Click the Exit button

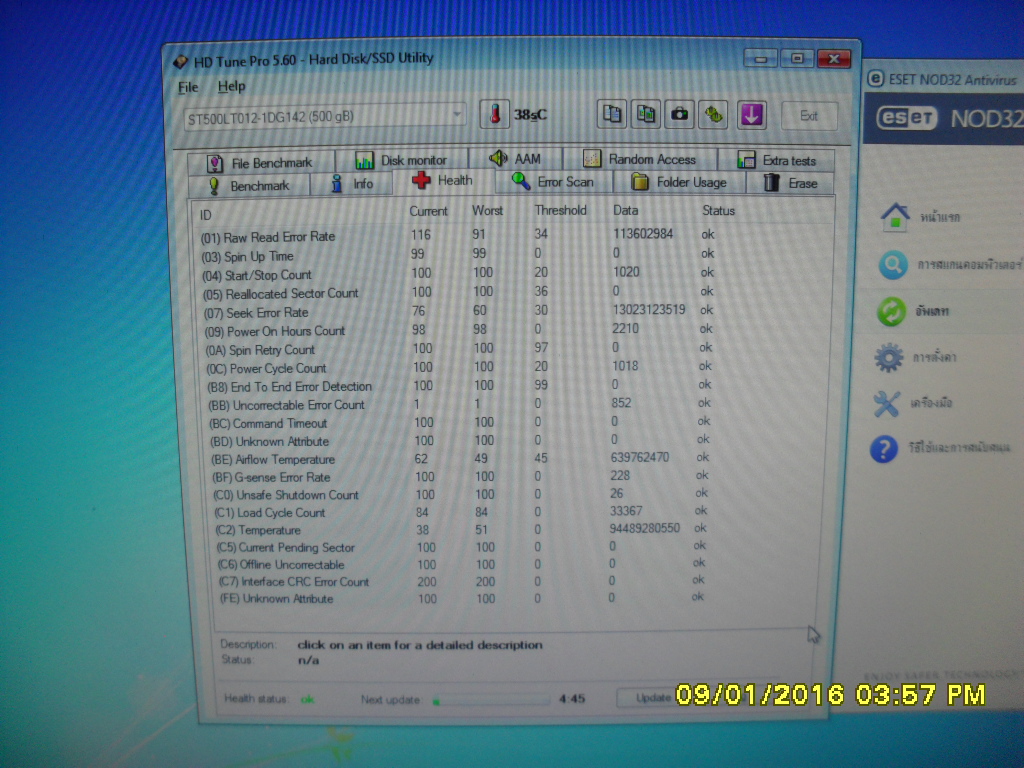tap(808, 116)
